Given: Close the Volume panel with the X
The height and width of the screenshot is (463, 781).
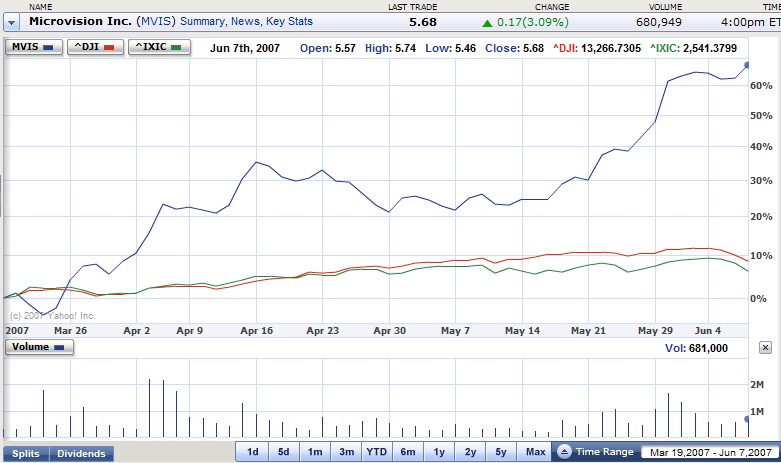Looking at the screenshot, I should pyautogui.click(x=765, y=347).
